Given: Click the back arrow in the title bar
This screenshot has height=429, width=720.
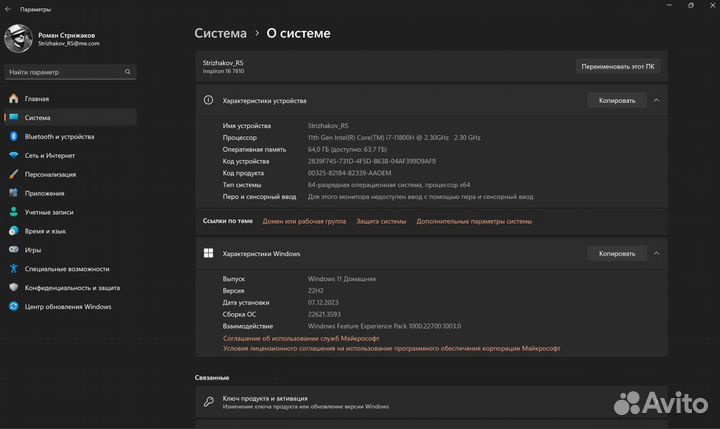Looking at the screenshot, I should click(8, 9).
